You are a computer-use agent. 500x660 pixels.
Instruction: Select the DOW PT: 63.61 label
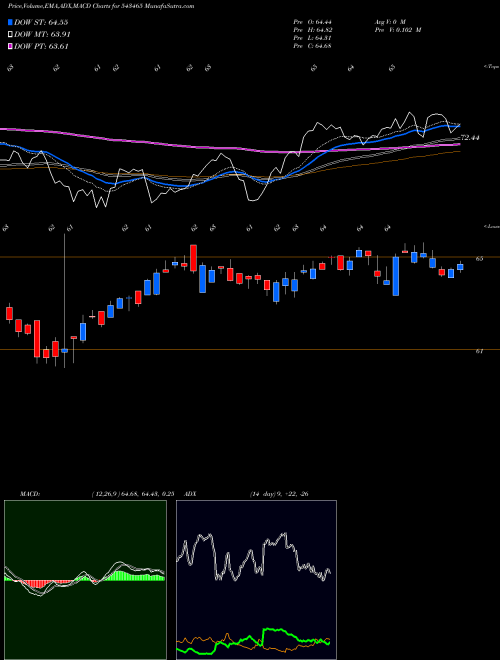click(x=41, y=46)
